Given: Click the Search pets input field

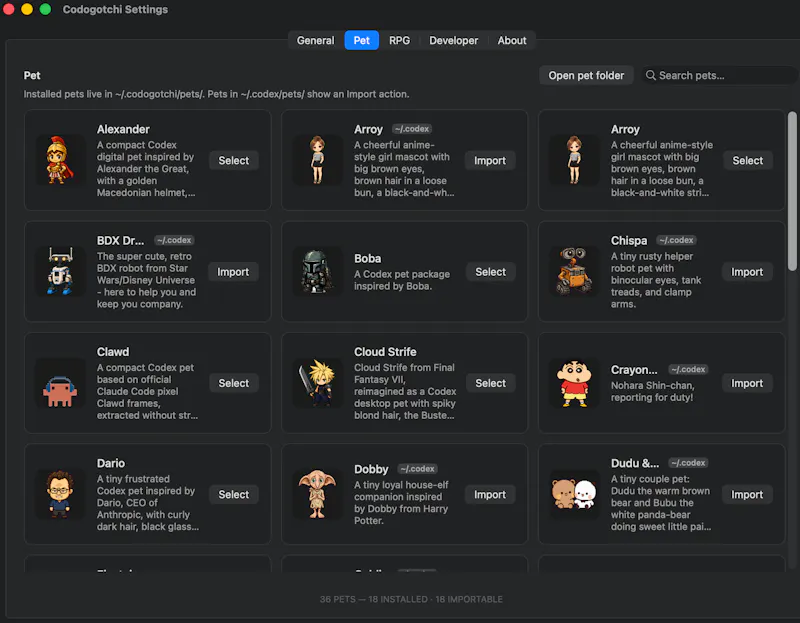Looking at the screenshot, I should (718, 76).
